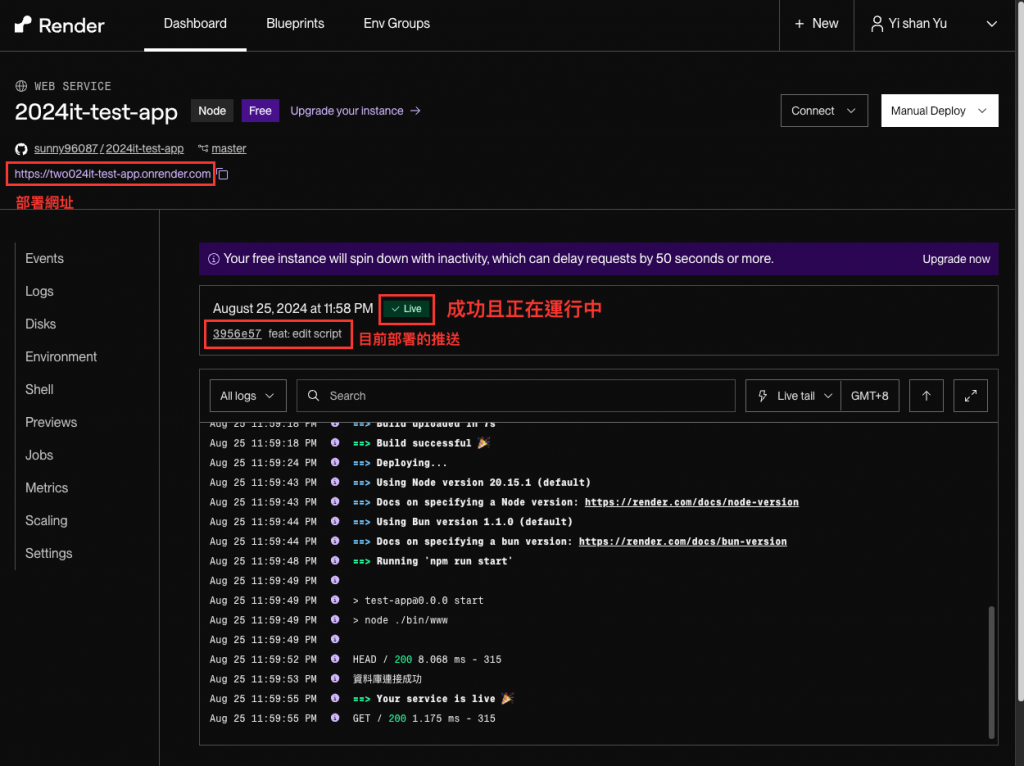The height and width of the screenshot is (766, 1024).
Task: Open the onrender.com deployment URL
Action: pos(112,174)
